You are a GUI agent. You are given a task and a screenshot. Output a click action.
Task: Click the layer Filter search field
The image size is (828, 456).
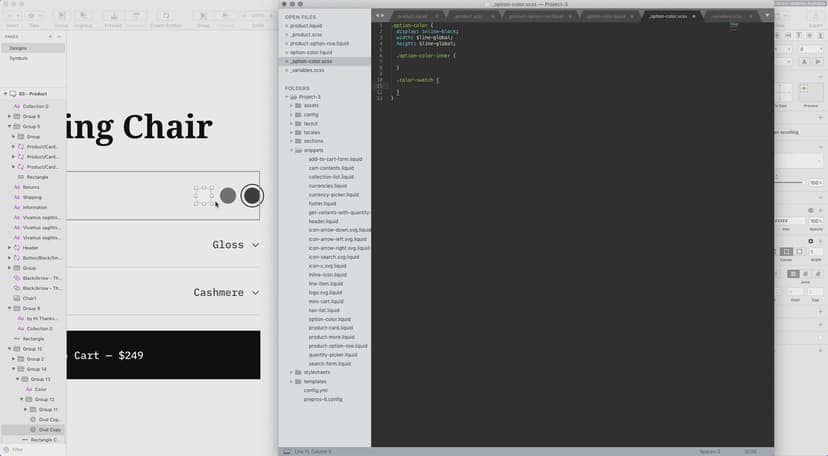pos(35,450)
